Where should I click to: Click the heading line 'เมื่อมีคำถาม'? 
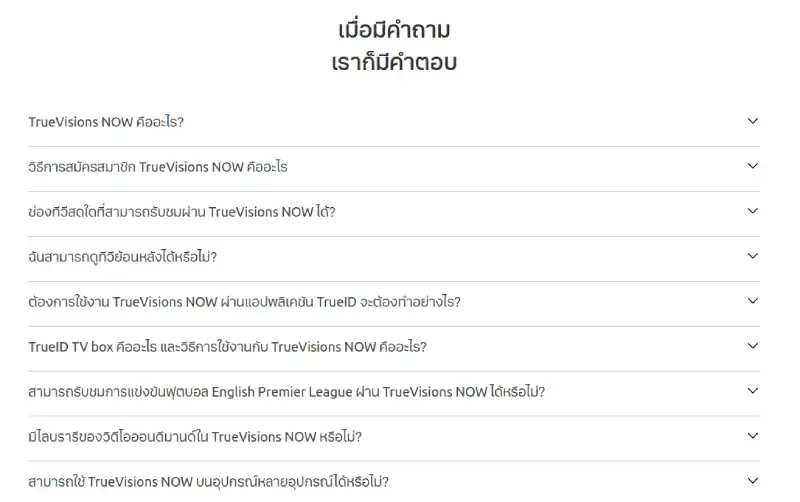pos(394,29)
